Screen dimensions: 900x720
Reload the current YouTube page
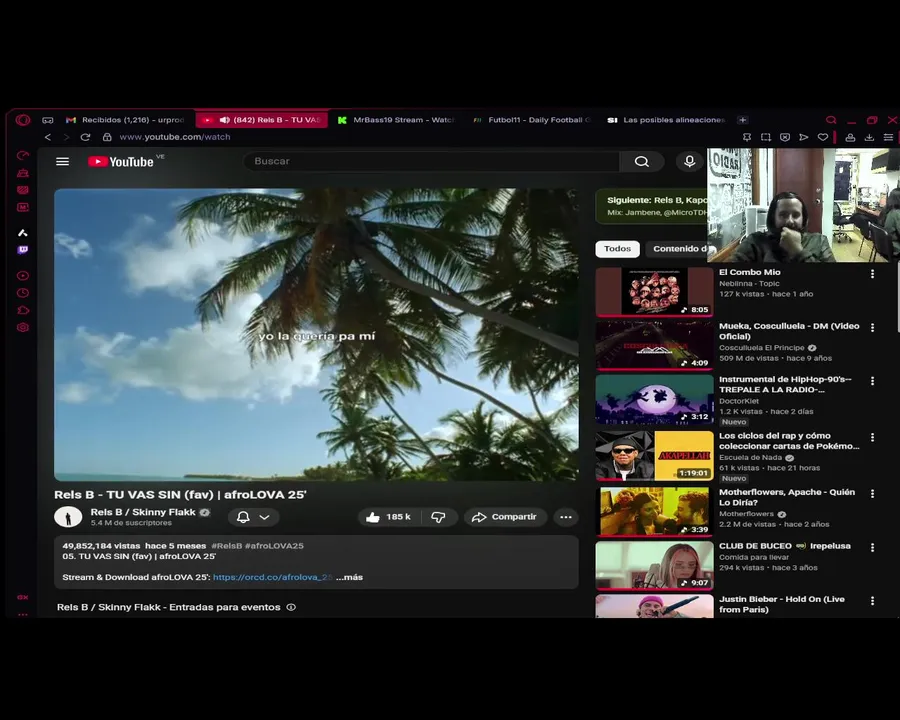tap(85, 137)
